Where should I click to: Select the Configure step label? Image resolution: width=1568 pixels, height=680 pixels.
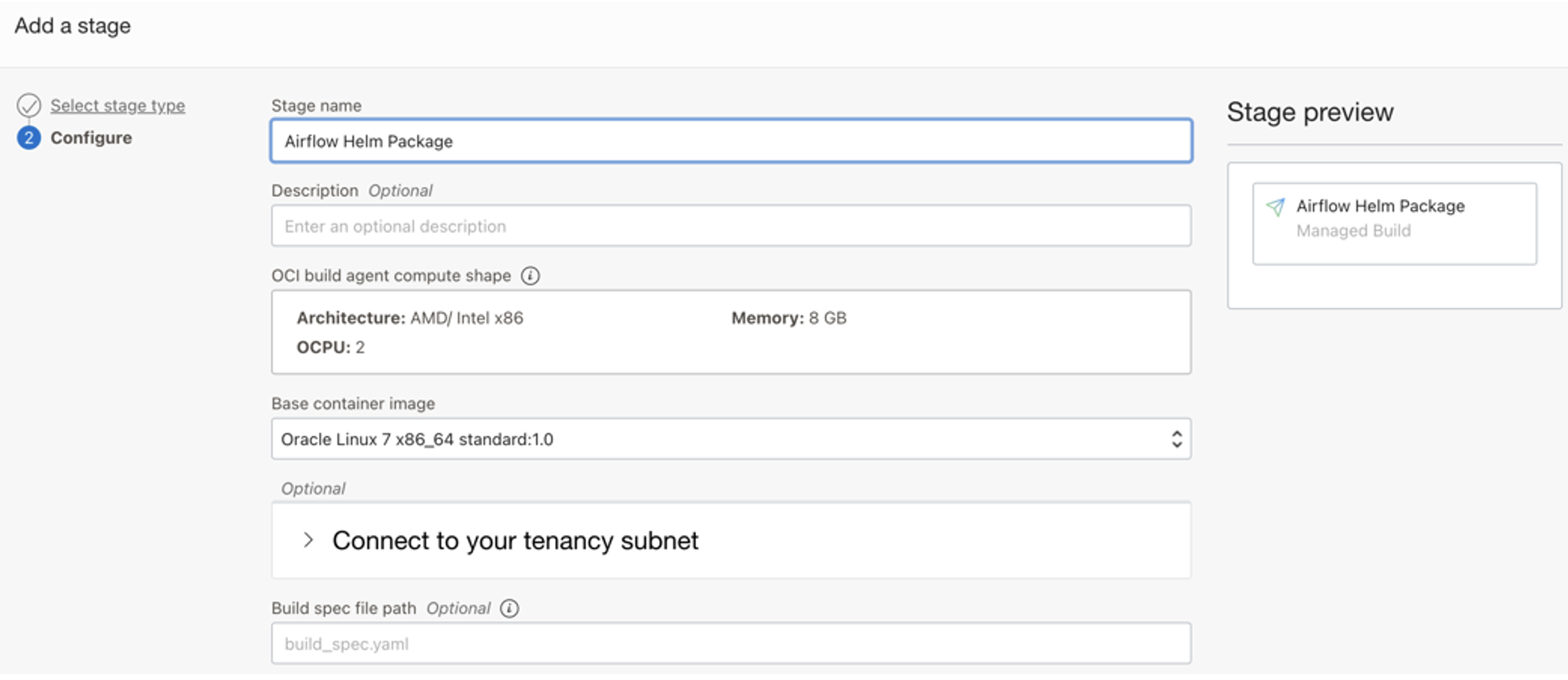(x=91, y=138)
